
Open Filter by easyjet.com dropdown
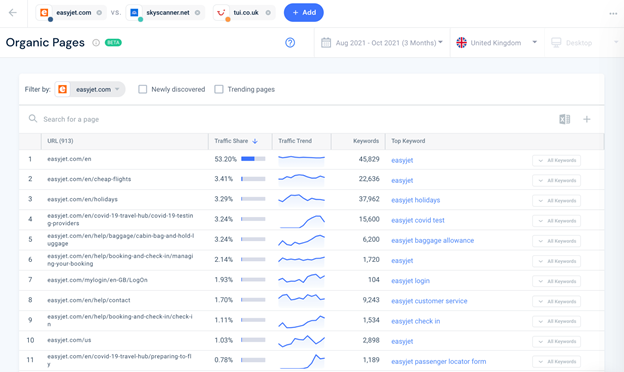click(90, 90)
